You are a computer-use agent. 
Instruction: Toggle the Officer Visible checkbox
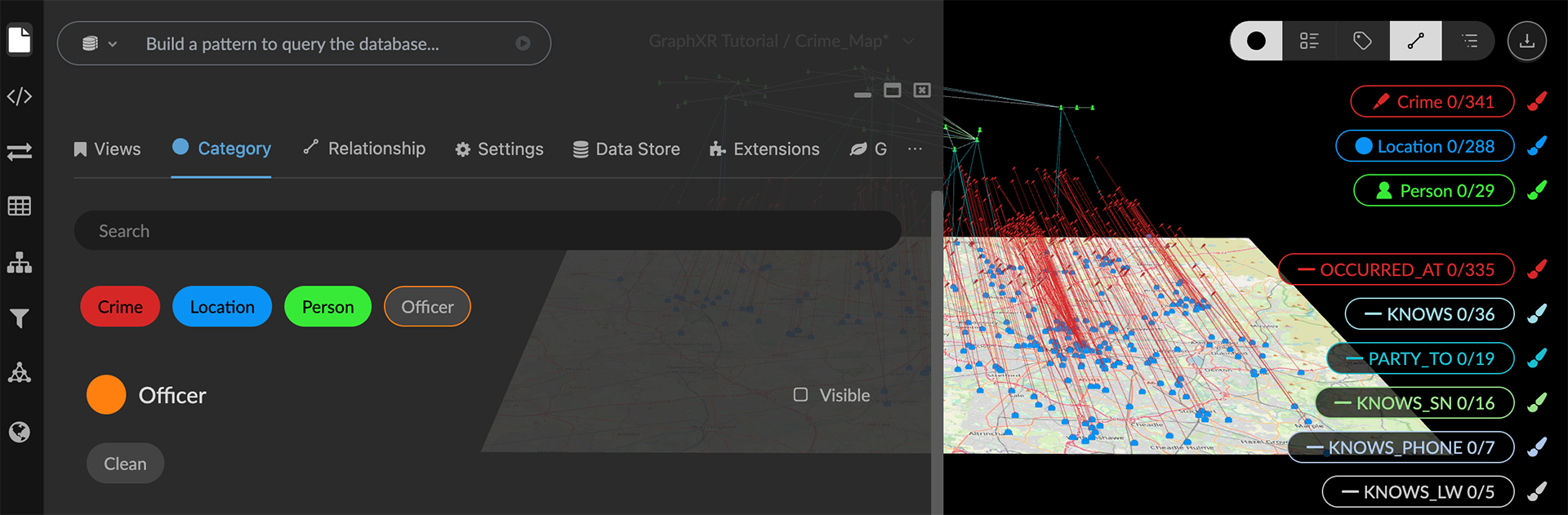(800, 395)
